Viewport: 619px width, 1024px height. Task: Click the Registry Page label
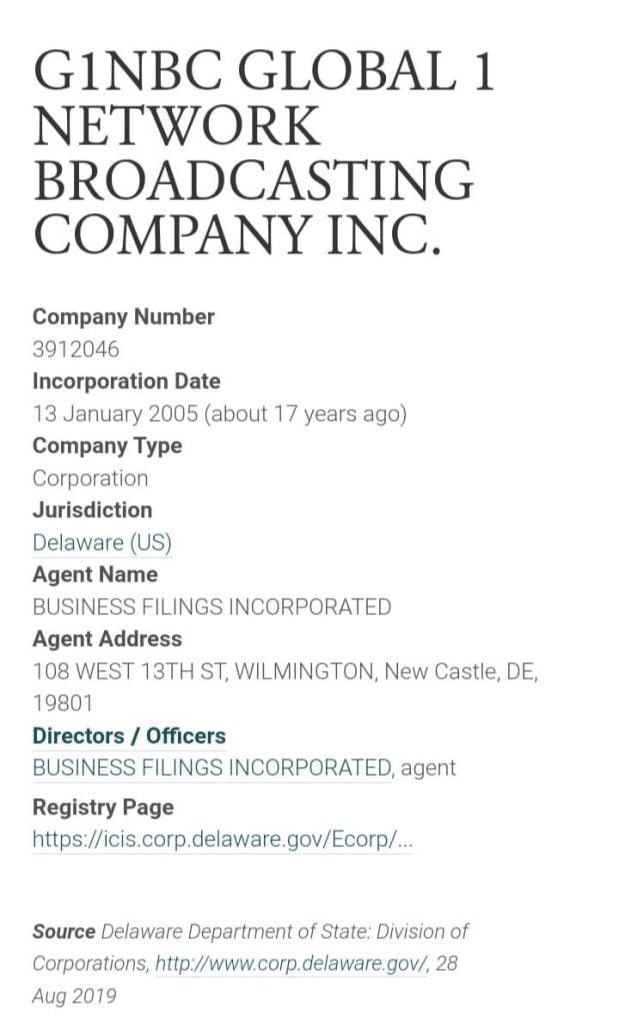pos(103,807)
